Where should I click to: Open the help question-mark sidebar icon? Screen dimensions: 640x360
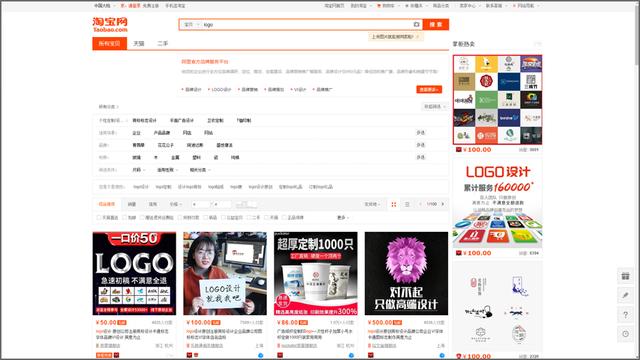coord(625,315)
